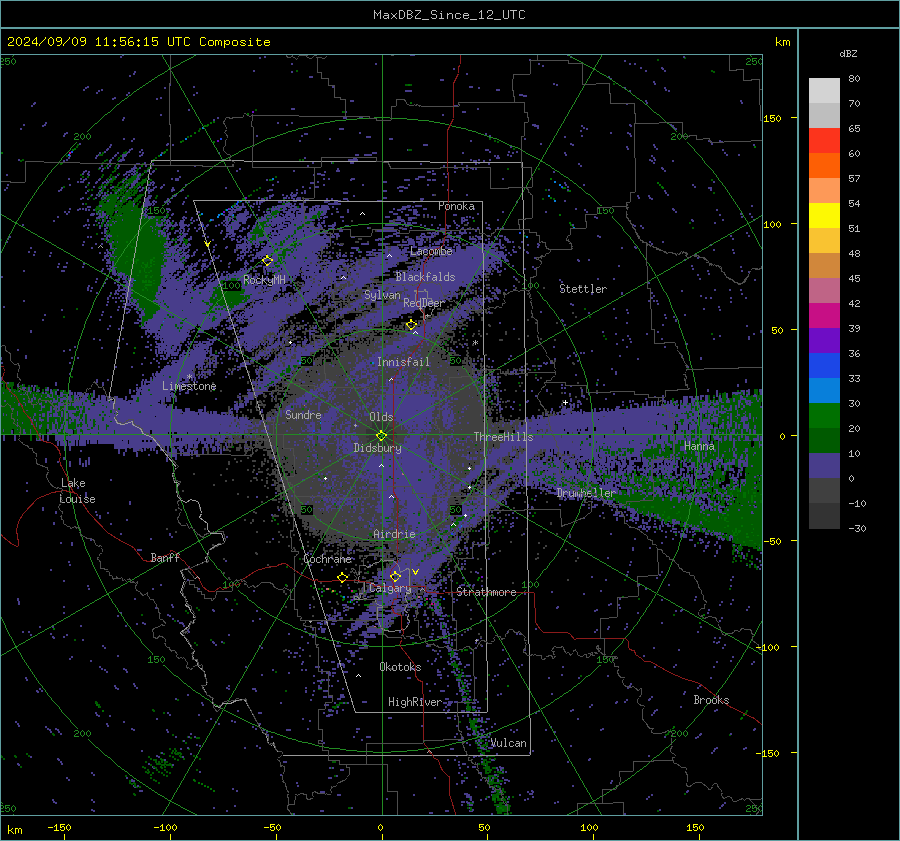Image resolution: width=900 pixels, height=841 pixels.
Task: Click the white asterisk above Limestone label
Action: pos(190,377)
